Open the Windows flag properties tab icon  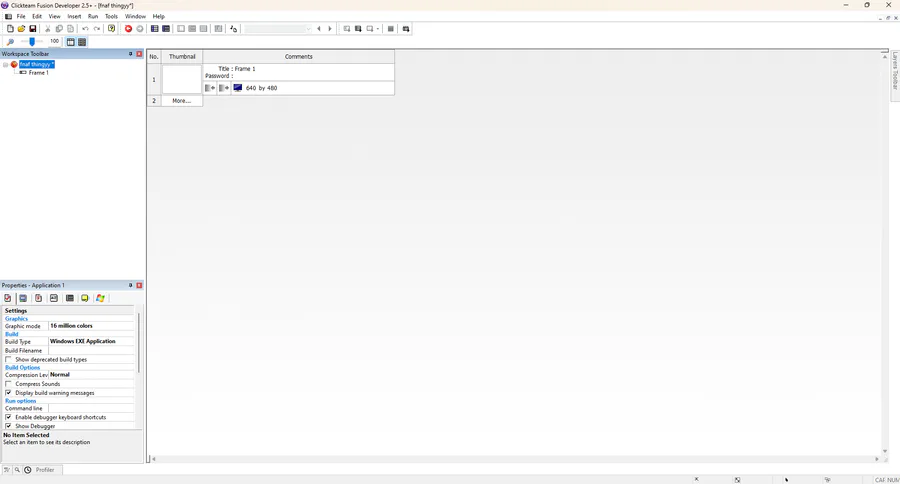100,298
